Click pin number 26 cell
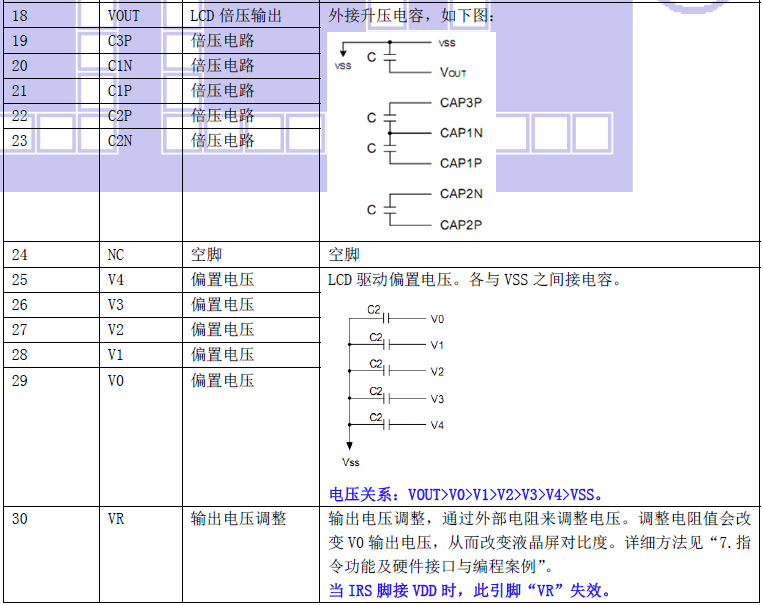Image resolution: width=763 pixels, height=605 pixels. point(51,305)
